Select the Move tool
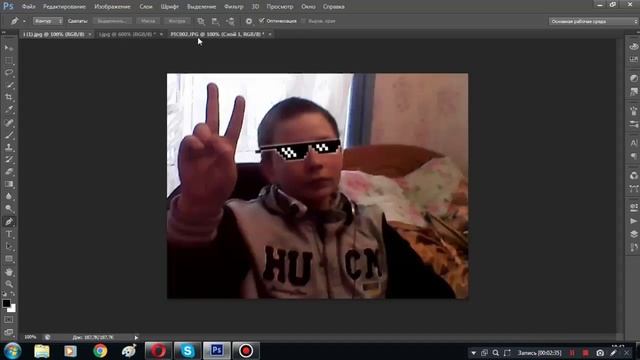 click(9, 48)
